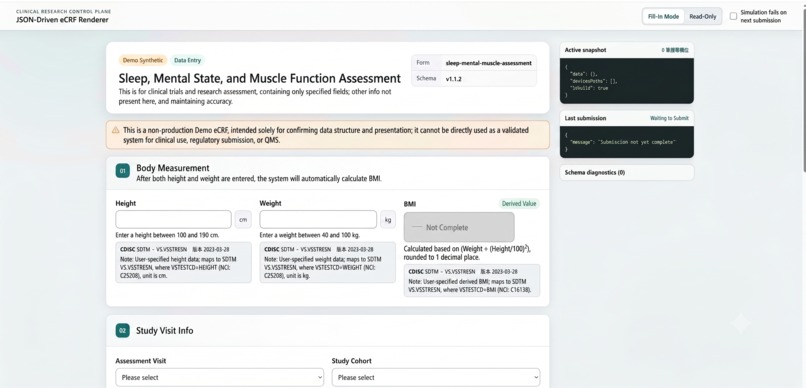Click the cm unit label
Image resolution: width=806 pixels, height=388 pixels.
click(243, 220)
